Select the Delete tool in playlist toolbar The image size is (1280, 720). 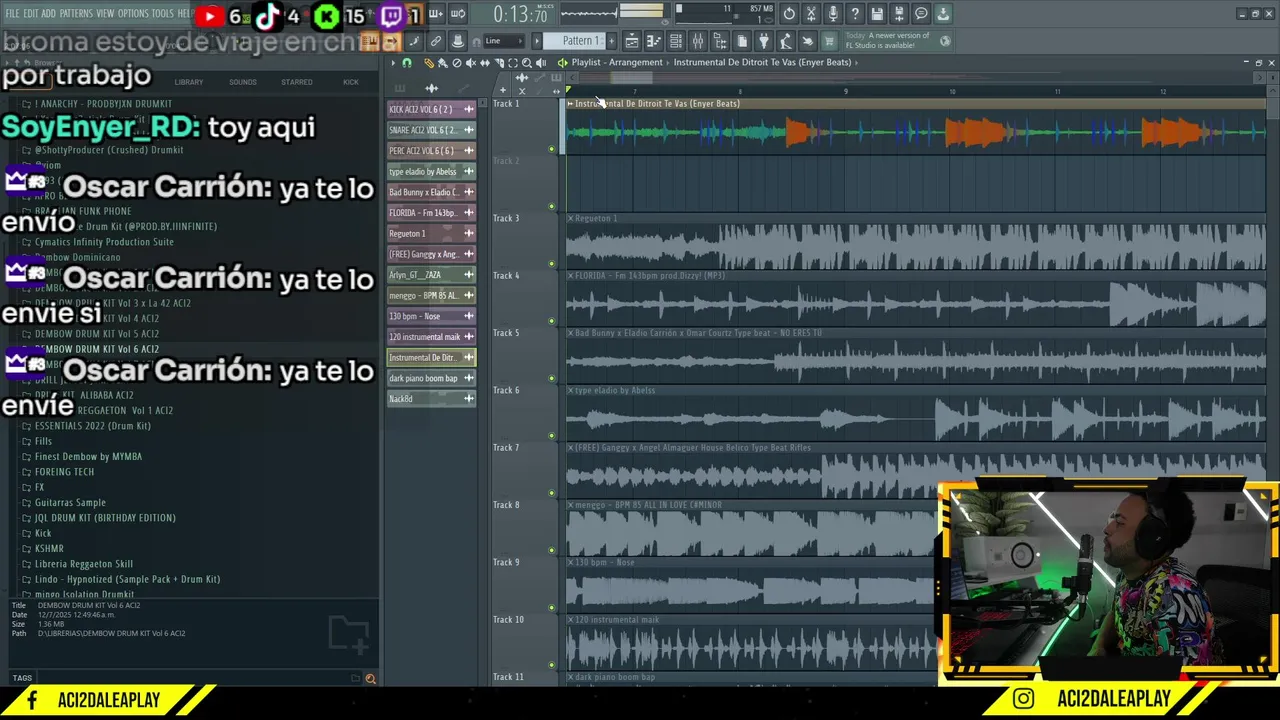tap(457, 62)
